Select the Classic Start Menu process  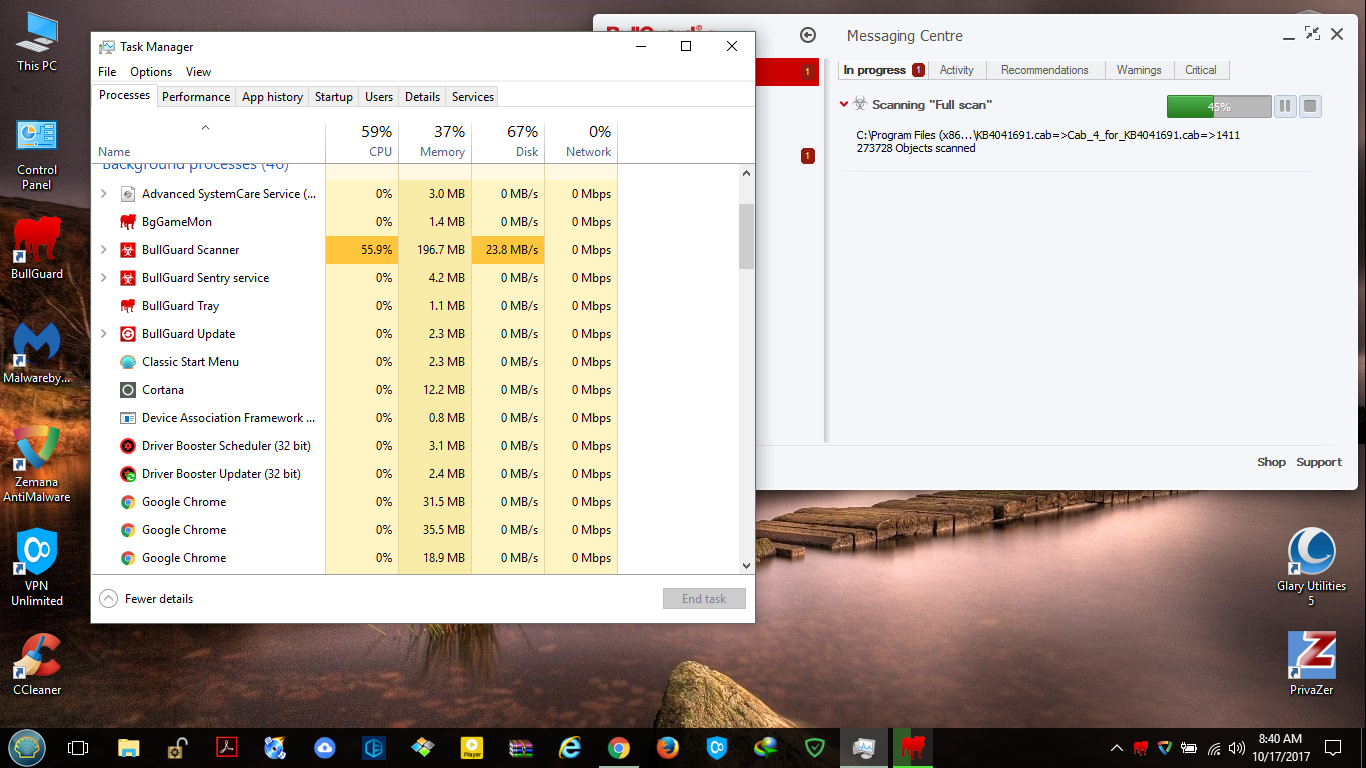[x=354, y=362]
